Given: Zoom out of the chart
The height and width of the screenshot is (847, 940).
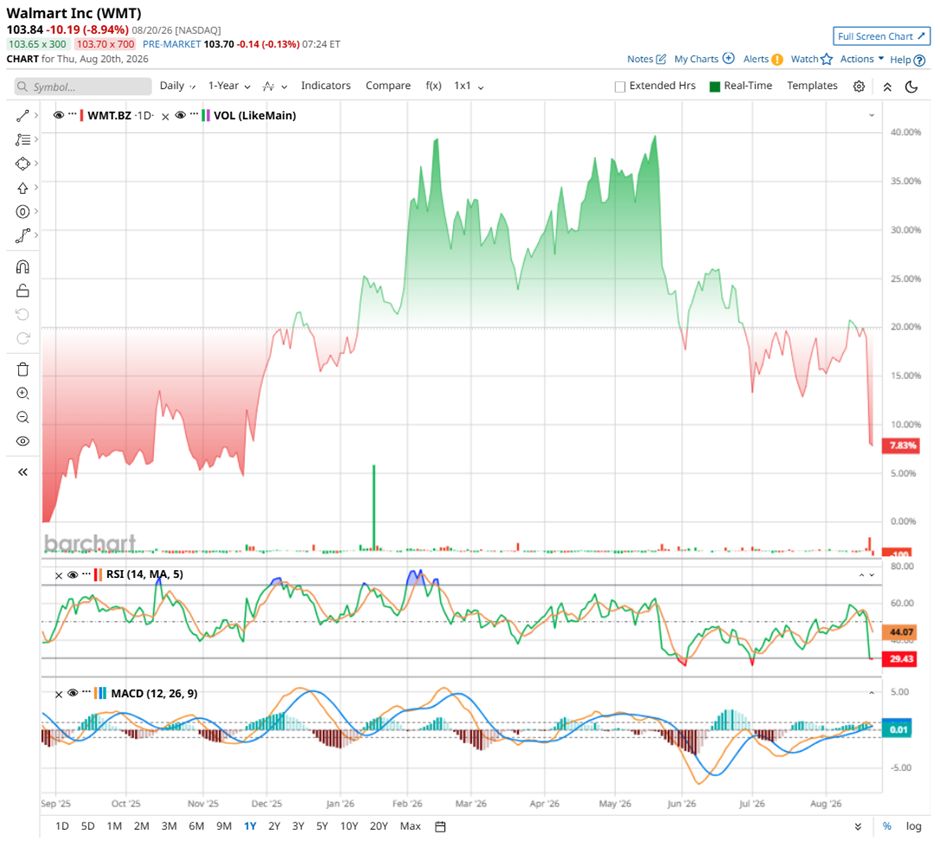Looking at the screenshot, I should (x=23, y=417).
